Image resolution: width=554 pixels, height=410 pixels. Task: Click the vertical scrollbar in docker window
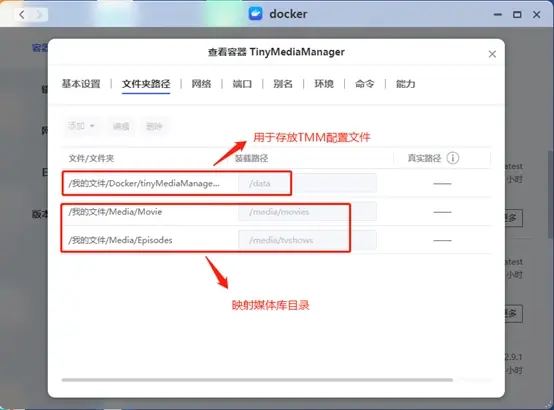click(550, 194)
